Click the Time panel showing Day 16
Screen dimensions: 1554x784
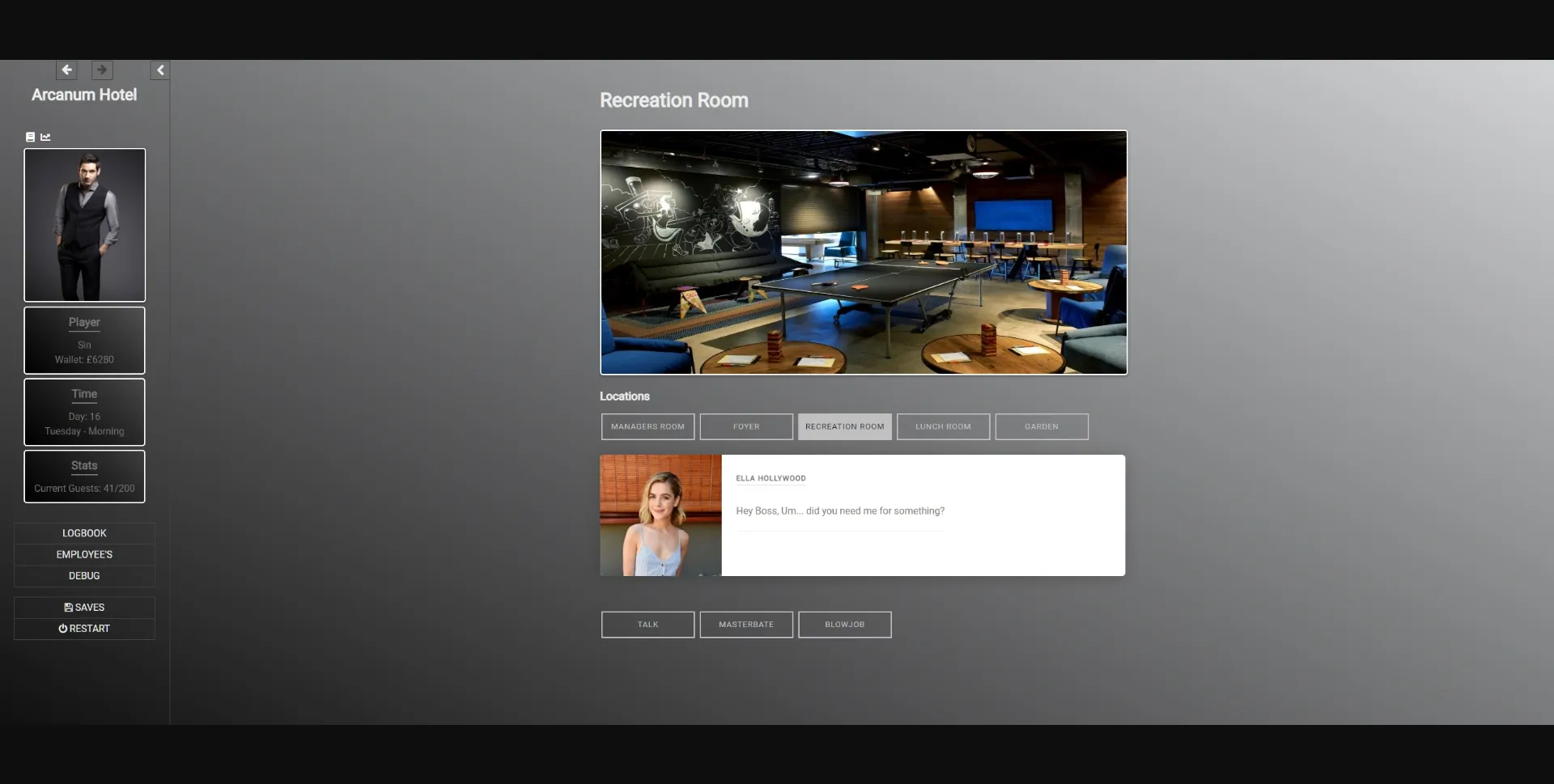[x=85, y=412]
